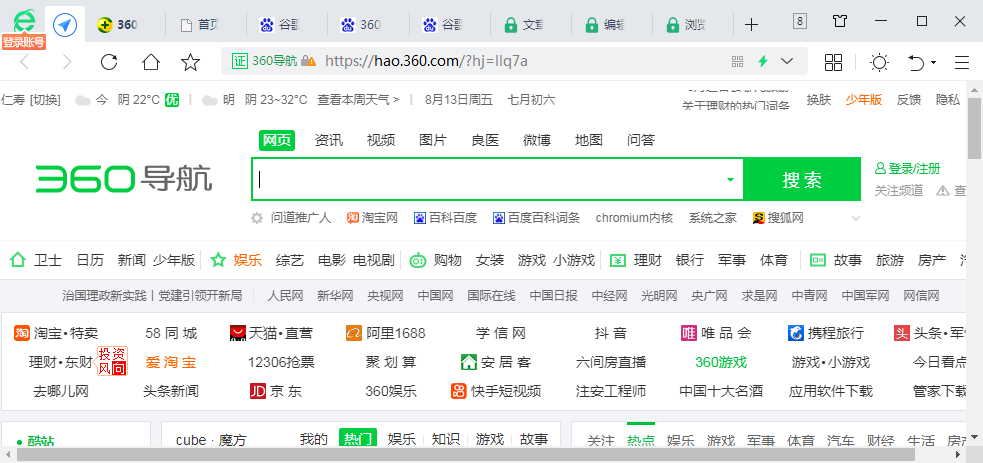Select the 网页 search category
The image size is (983, 463).
tap(277, 140)
